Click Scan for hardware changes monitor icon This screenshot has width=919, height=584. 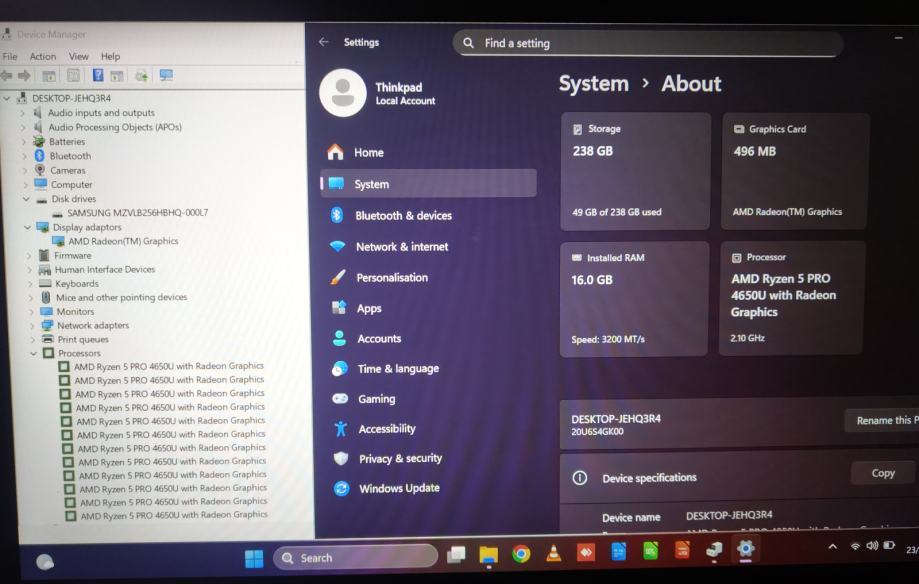(166, 75)
